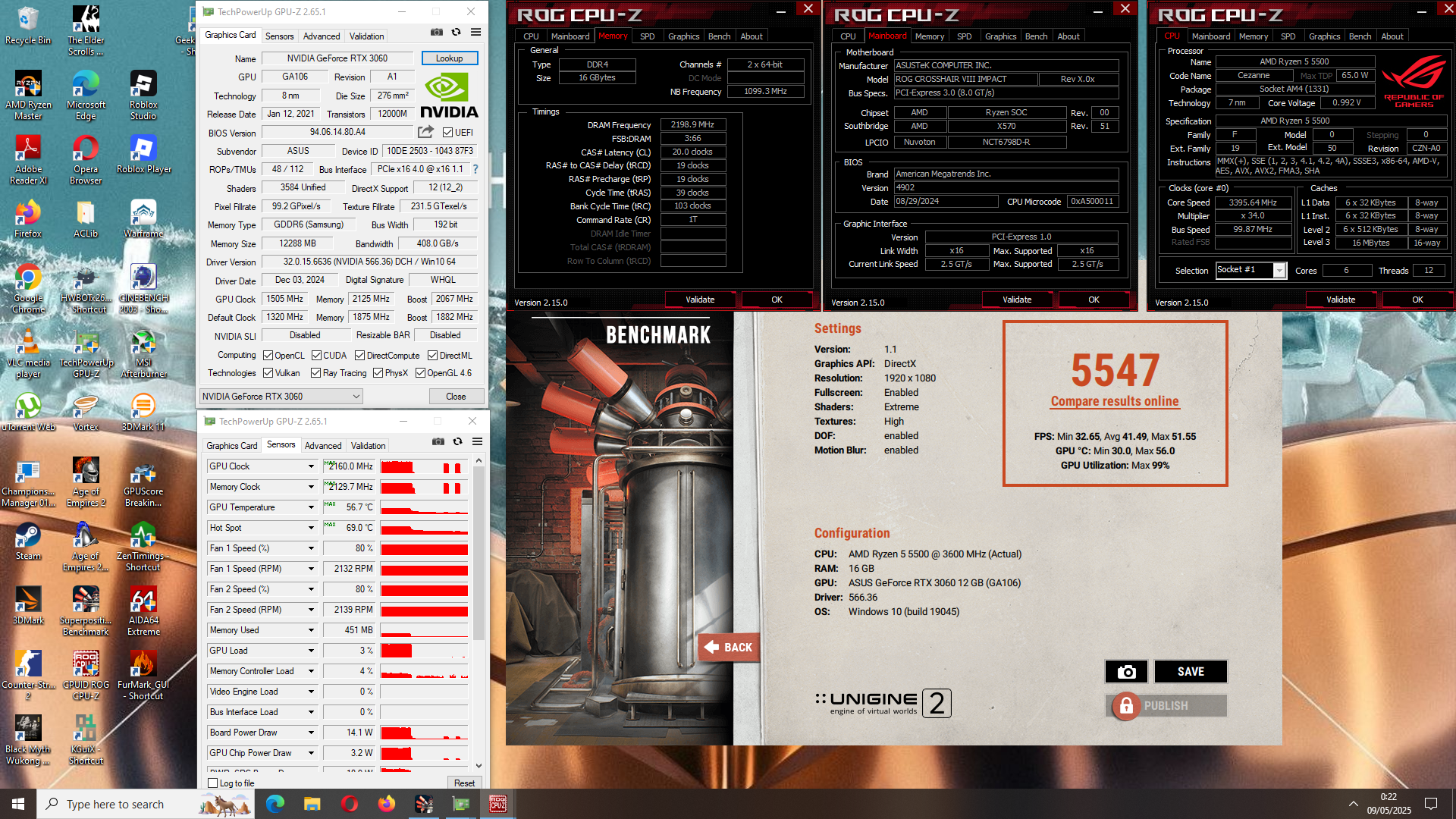The image size is (1456, 819).
Task: Toggle the DirectCompute checkbox
Action: tap(359, 356)
